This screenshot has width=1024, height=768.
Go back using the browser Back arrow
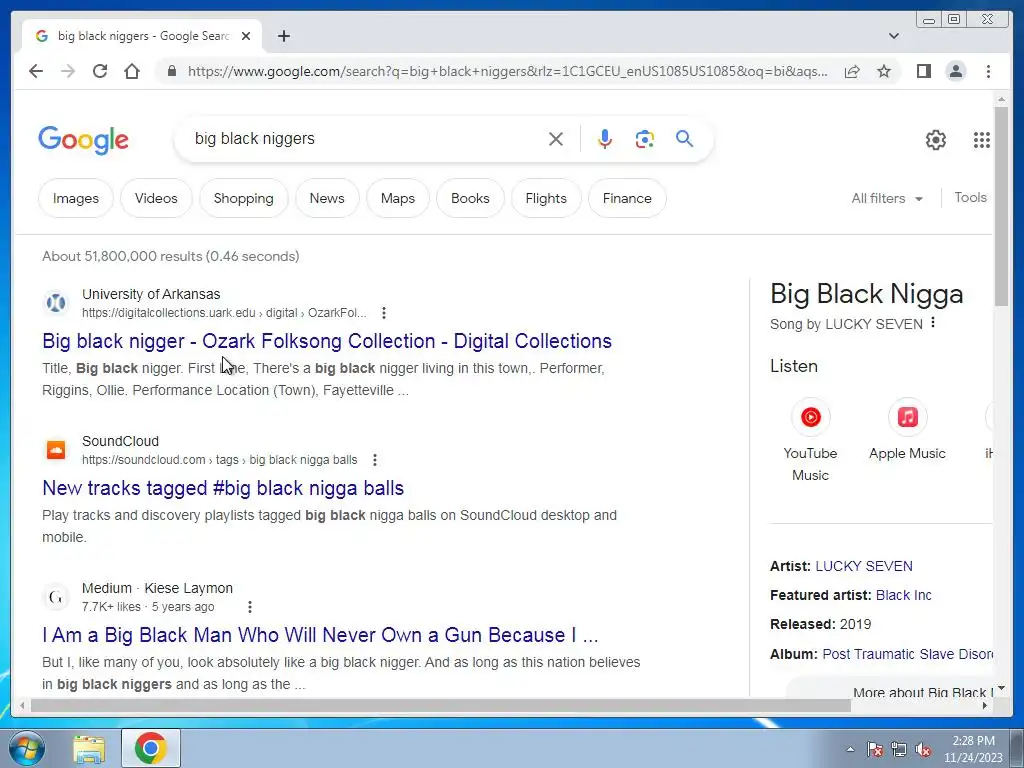point(36,71)
